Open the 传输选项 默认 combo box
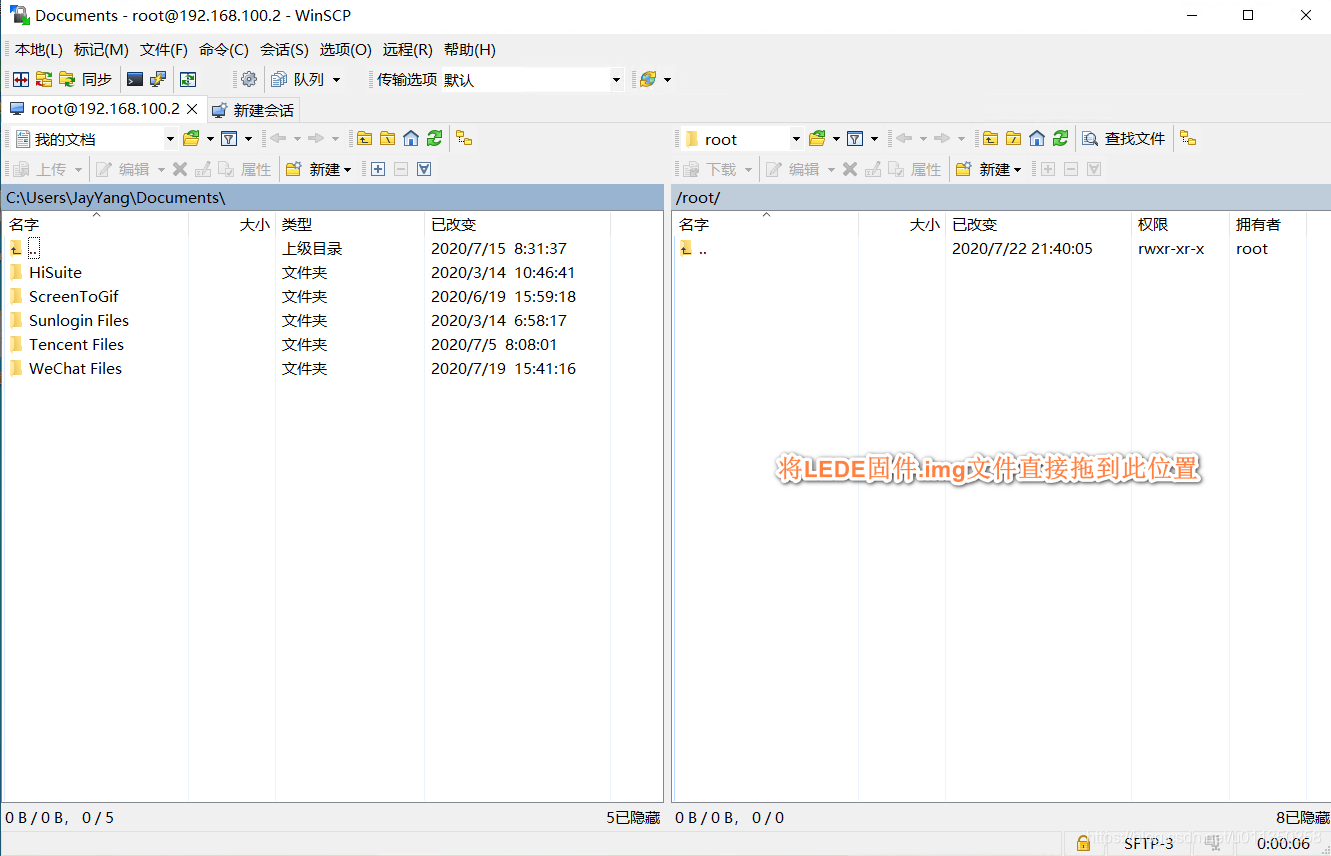Image resolution: width=1331 pixels, height=856 pixels. tap(532, 79)
